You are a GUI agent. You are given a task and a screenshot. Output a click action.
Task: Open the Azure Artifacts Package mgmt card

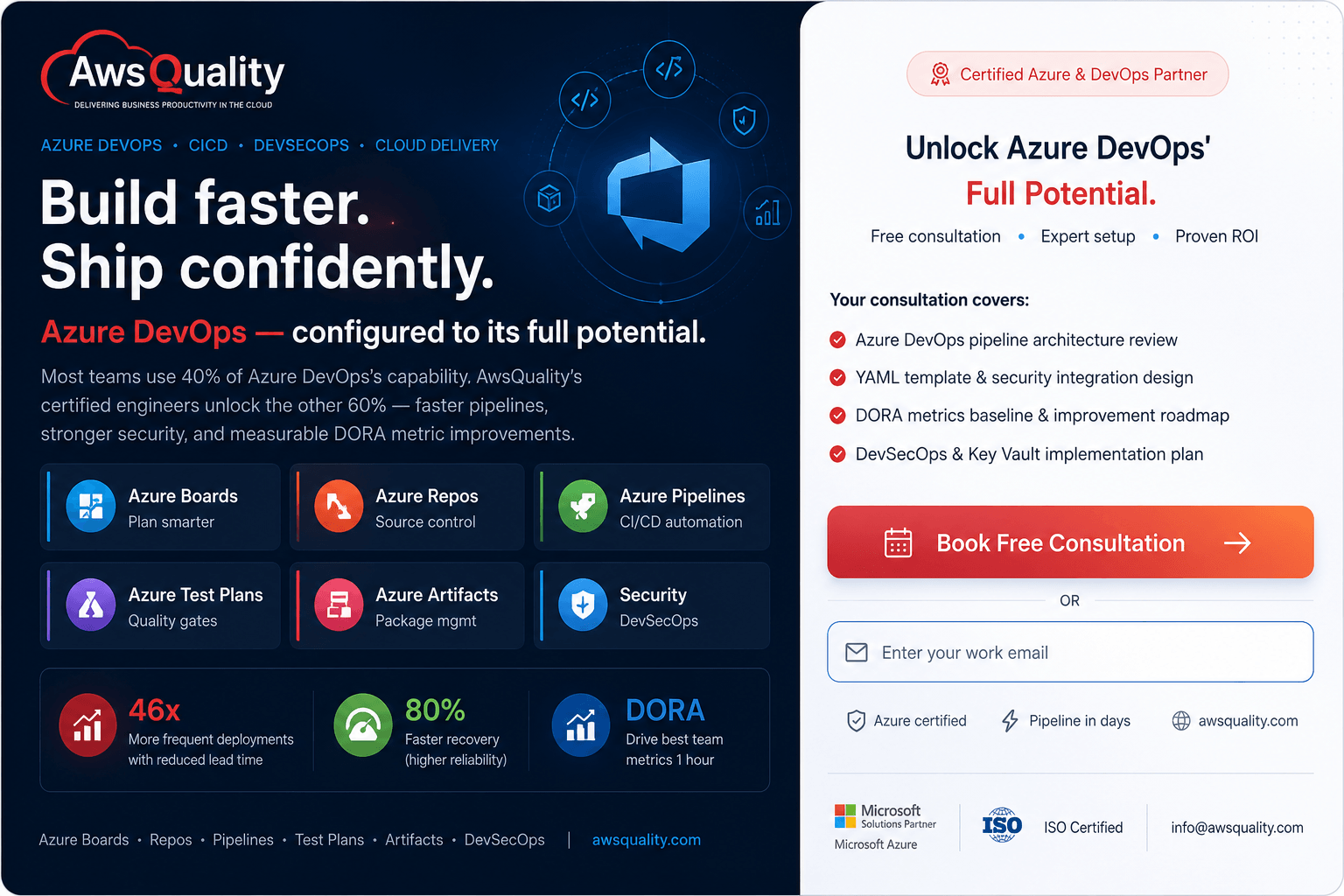tap(408, 605)
